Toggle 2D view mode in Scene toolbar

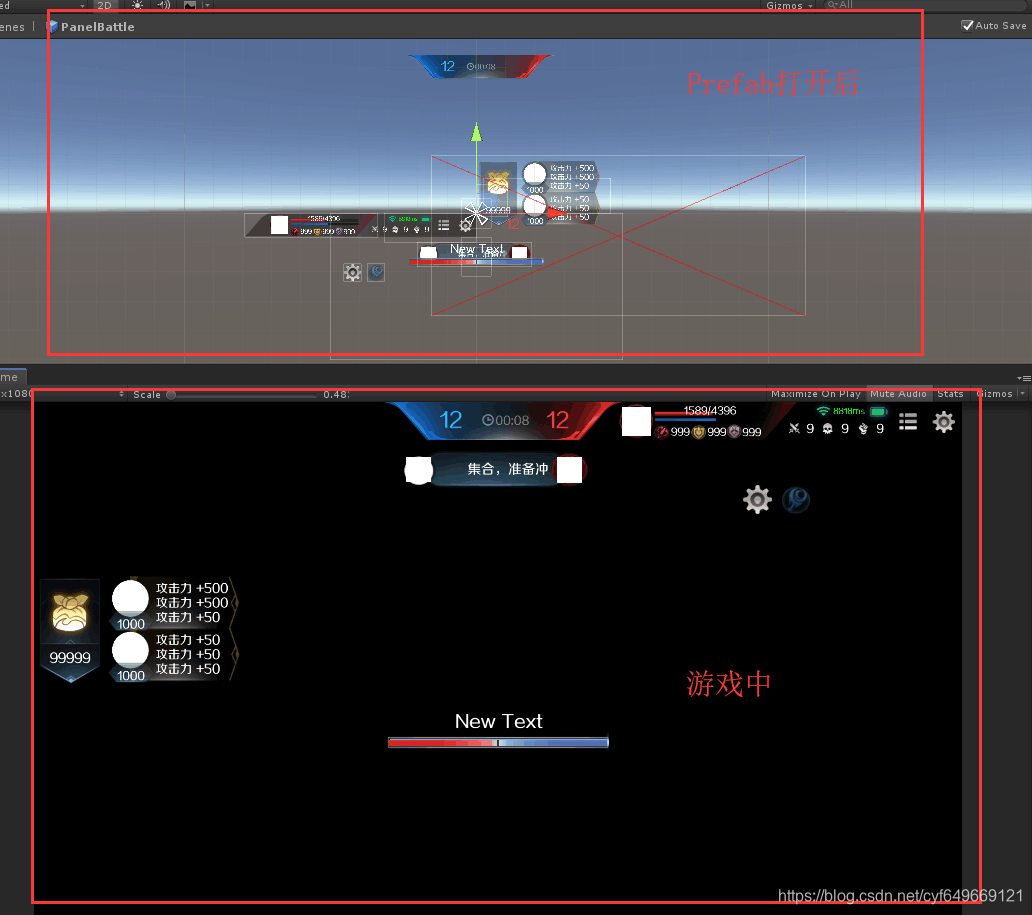click(x=104, y=5)
